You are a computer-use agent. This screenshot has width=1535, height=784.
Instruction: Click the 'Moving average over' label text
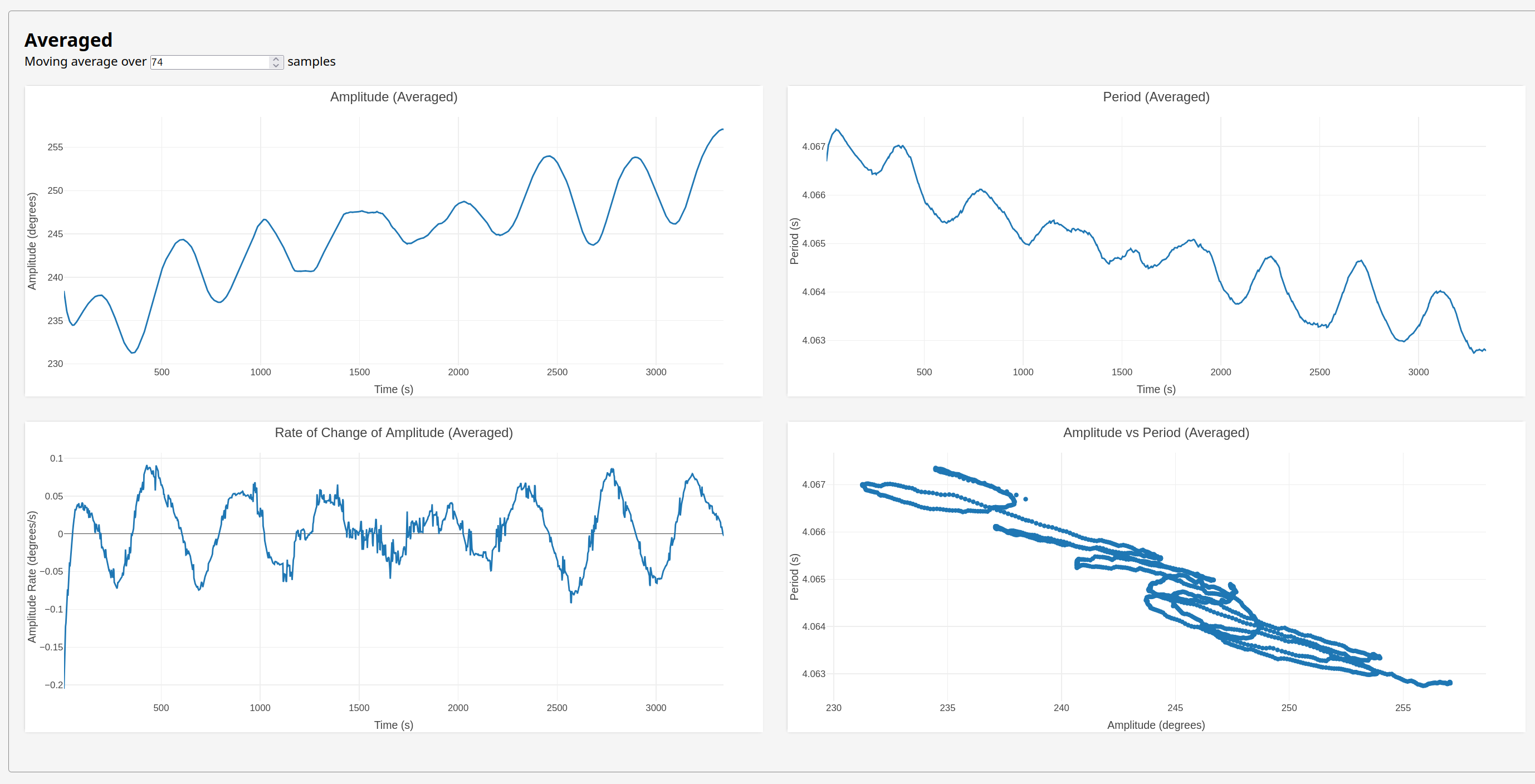click(x=85, y=62)
